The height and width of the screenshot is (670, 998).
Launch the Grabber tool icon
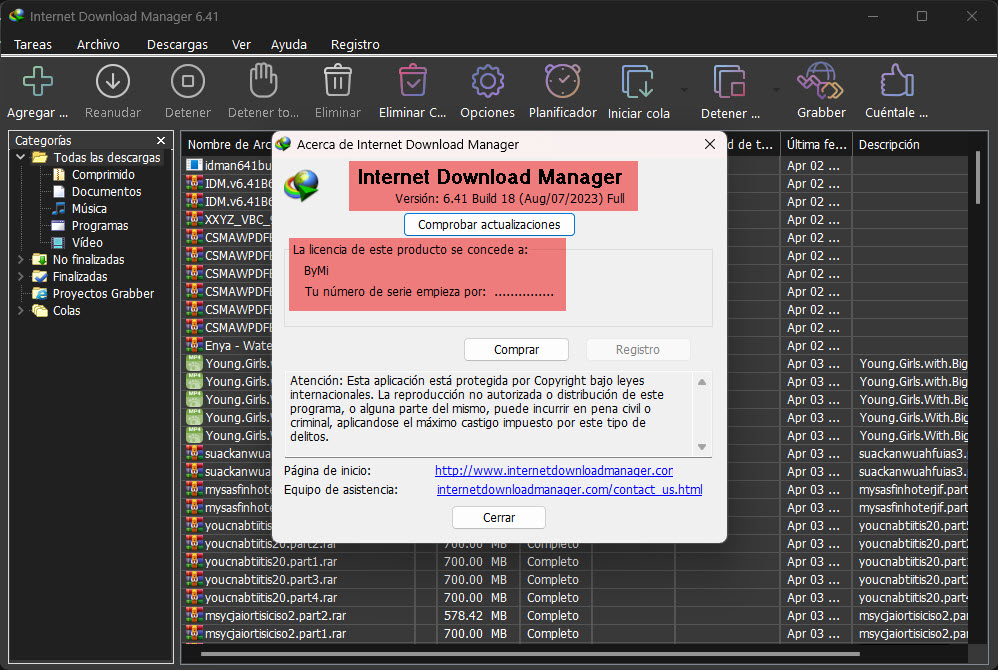820,81
